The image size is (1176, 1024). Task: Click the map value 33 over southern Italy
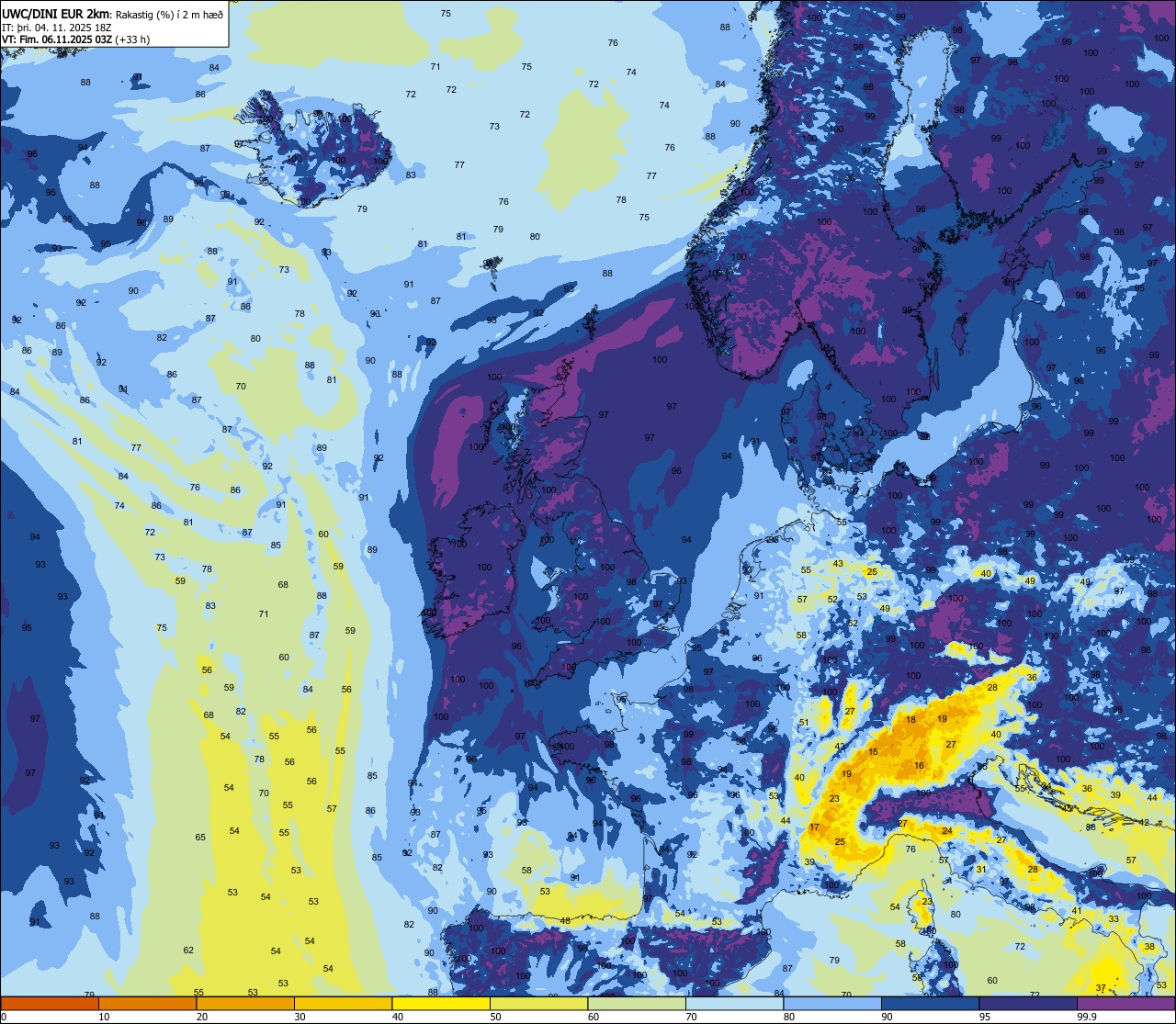(1113, 919)
